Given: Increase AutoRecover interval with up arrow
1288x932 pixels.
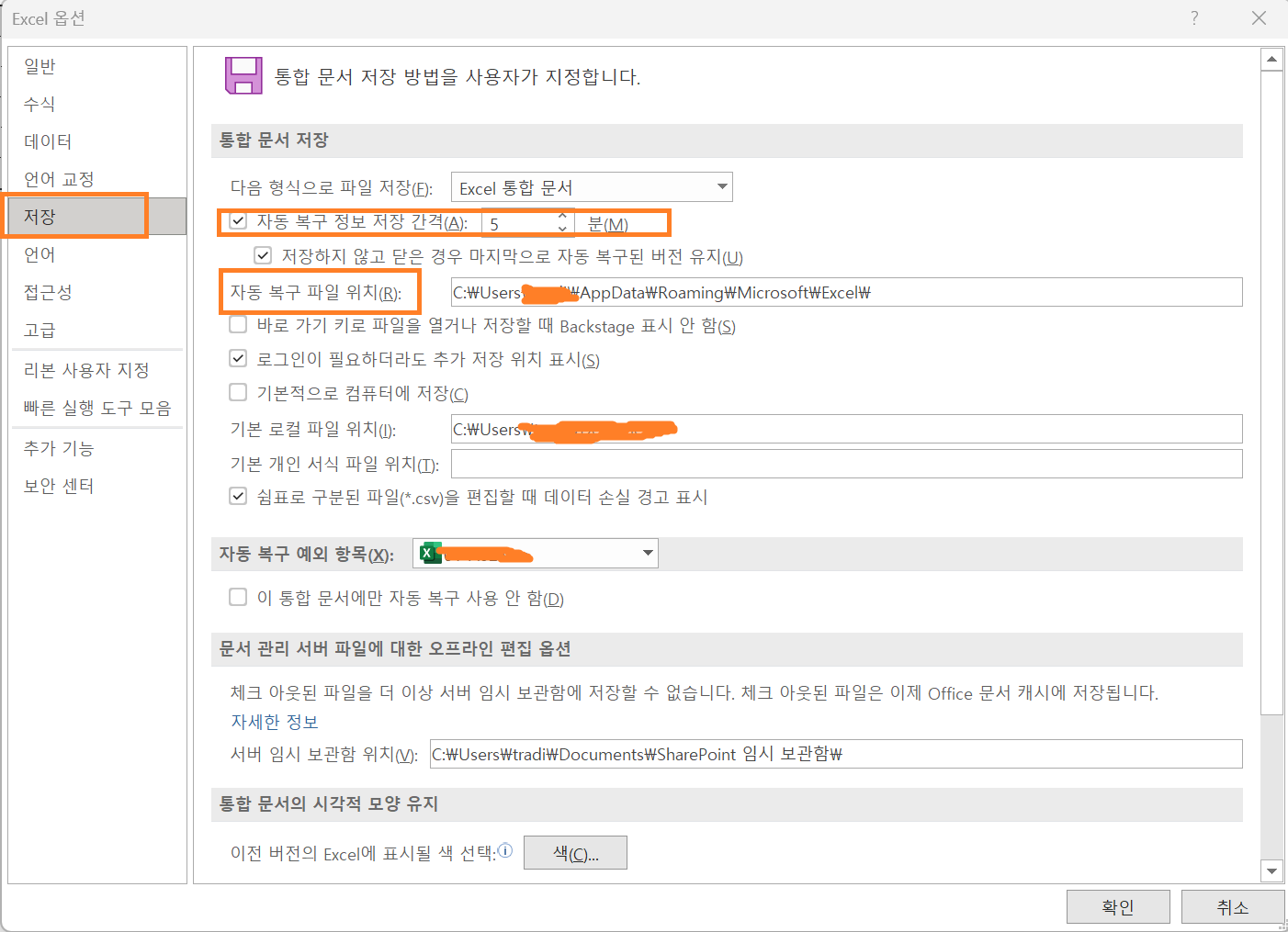Looking at the screenshot, I should click(562, 216).
